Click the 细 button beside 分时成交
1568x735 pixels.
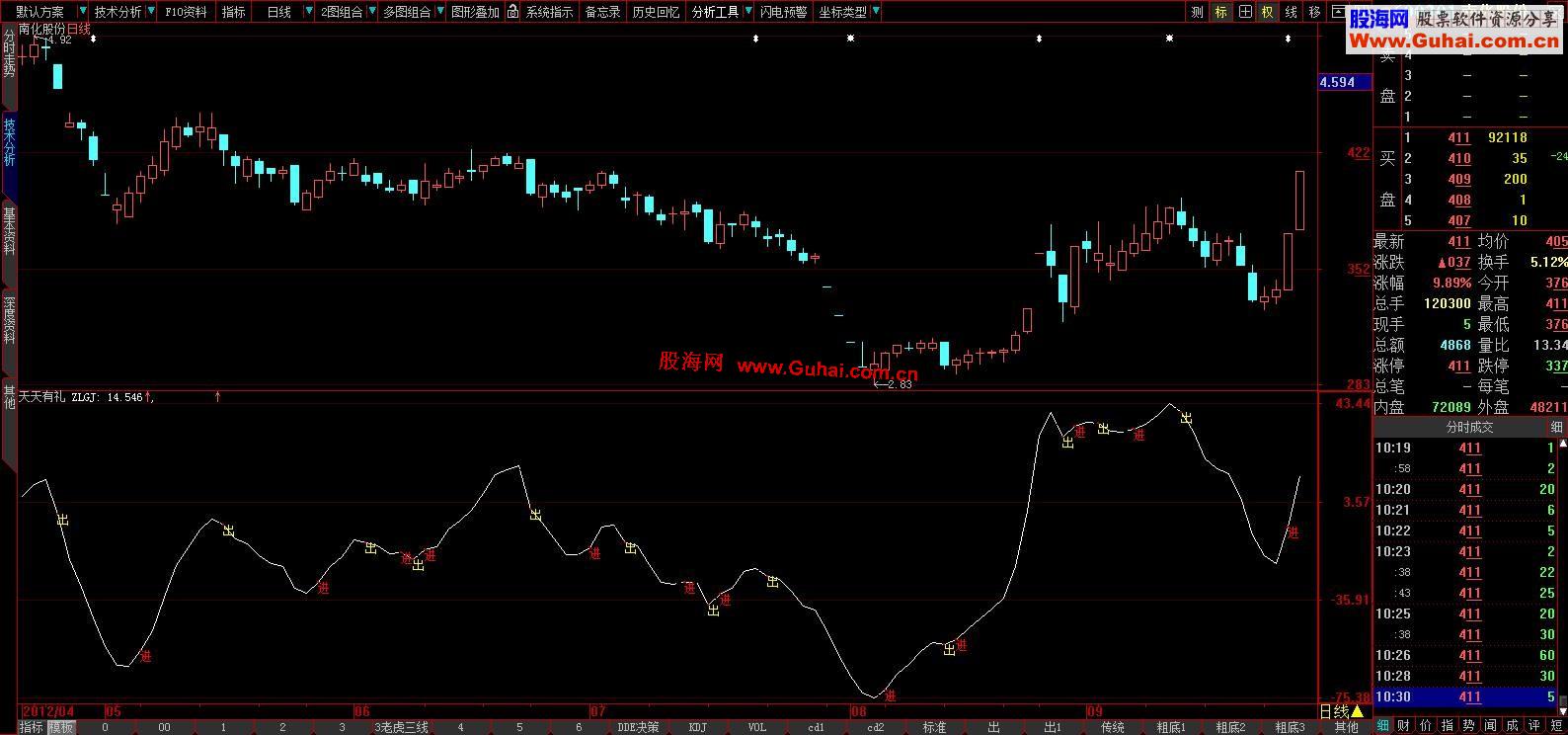(1557, 427)
